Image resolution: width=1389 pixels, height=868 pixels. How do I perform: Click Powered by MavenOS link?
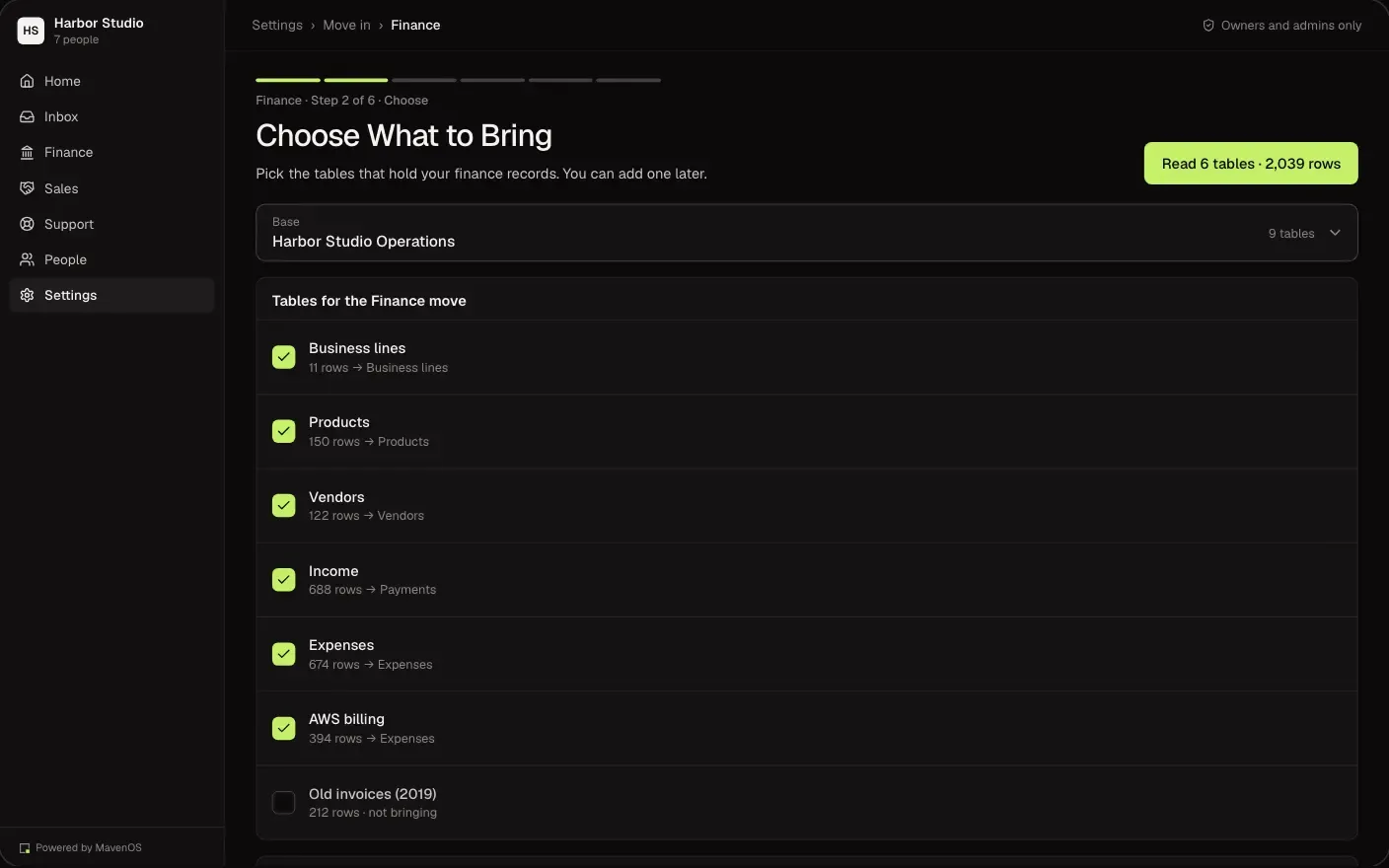(x=81, y=848)
